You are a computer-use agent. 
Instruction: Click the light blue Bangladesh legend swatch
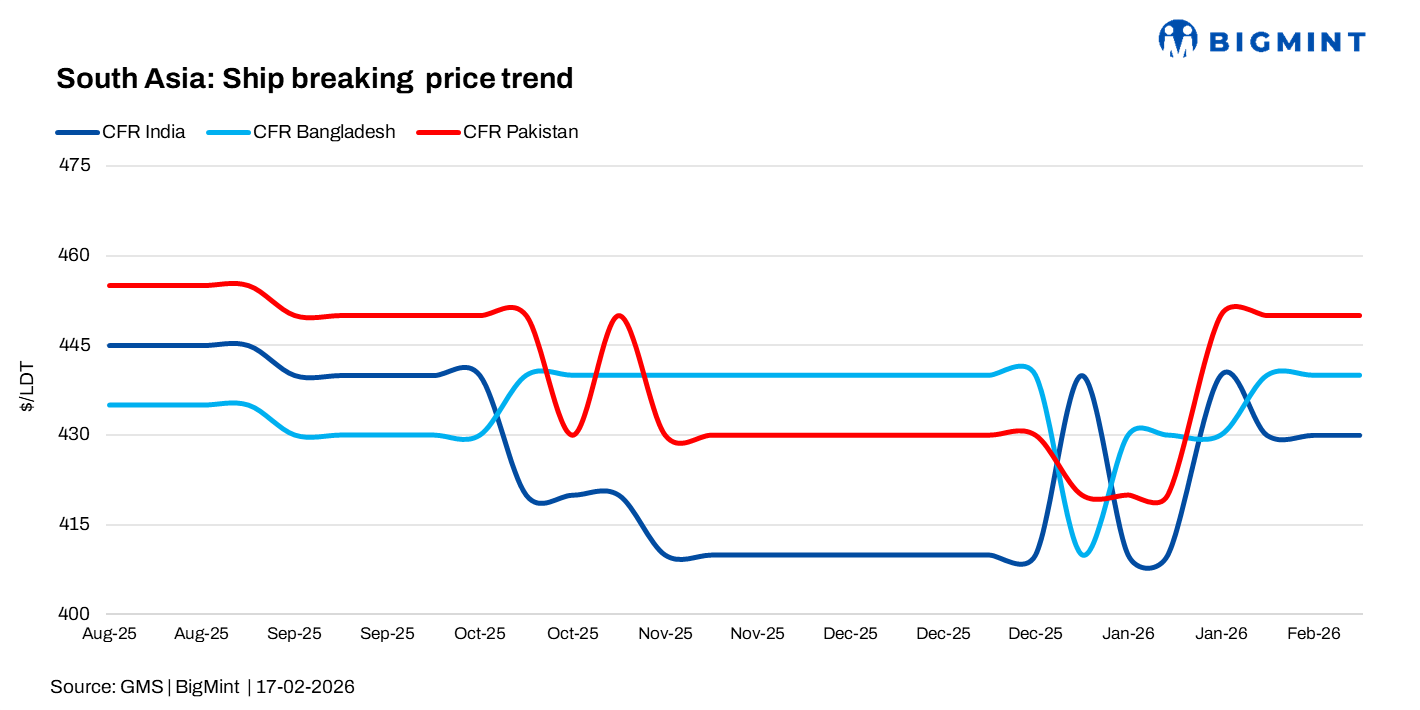coord(228,132)
